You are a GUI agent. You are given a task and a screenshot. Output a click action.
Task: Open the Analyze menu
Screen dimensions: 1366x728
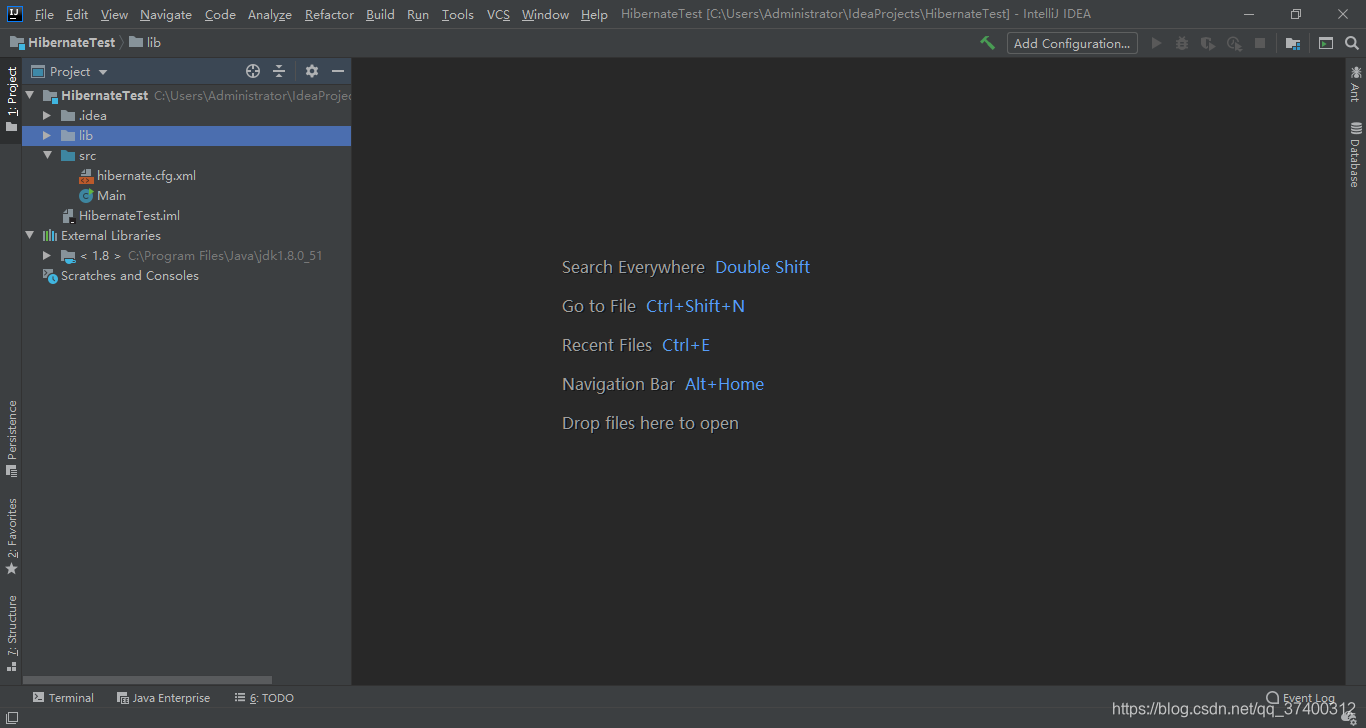(x=269, y=14)
